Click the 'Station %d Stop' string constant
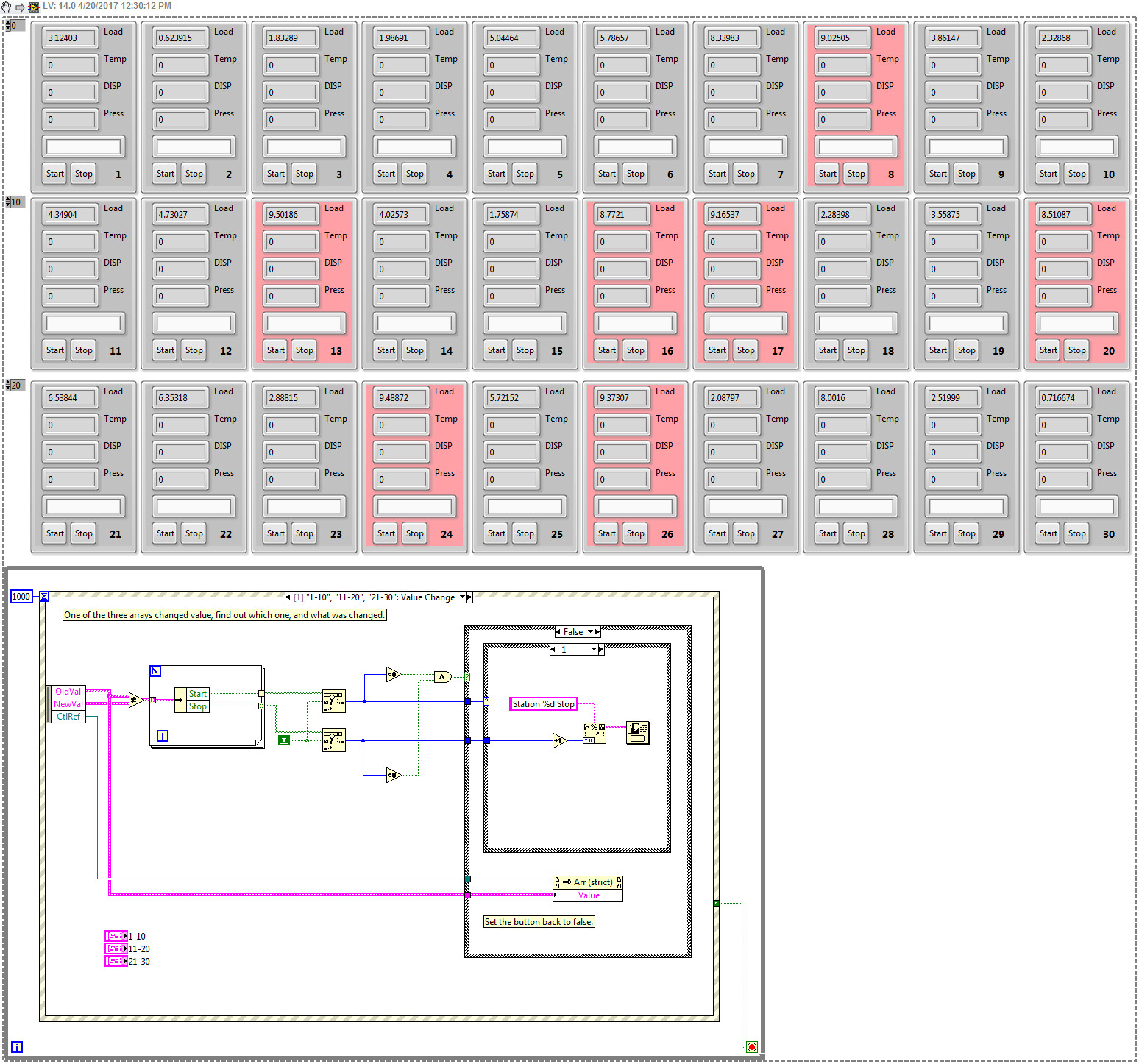Screen dimensions: 1139x1064 point(543,704)
